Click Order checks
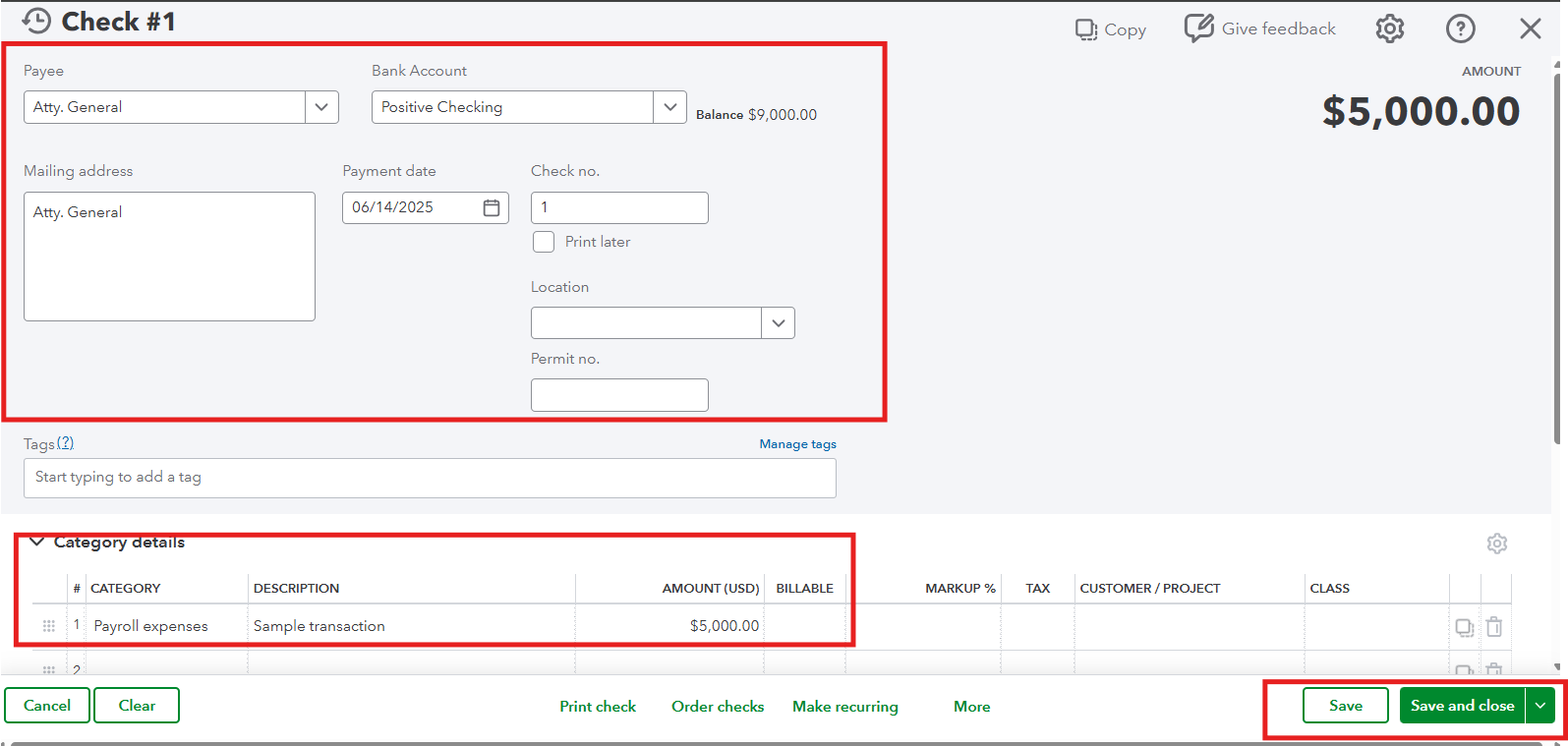The image size is (1568, 746). coord(718,707)
